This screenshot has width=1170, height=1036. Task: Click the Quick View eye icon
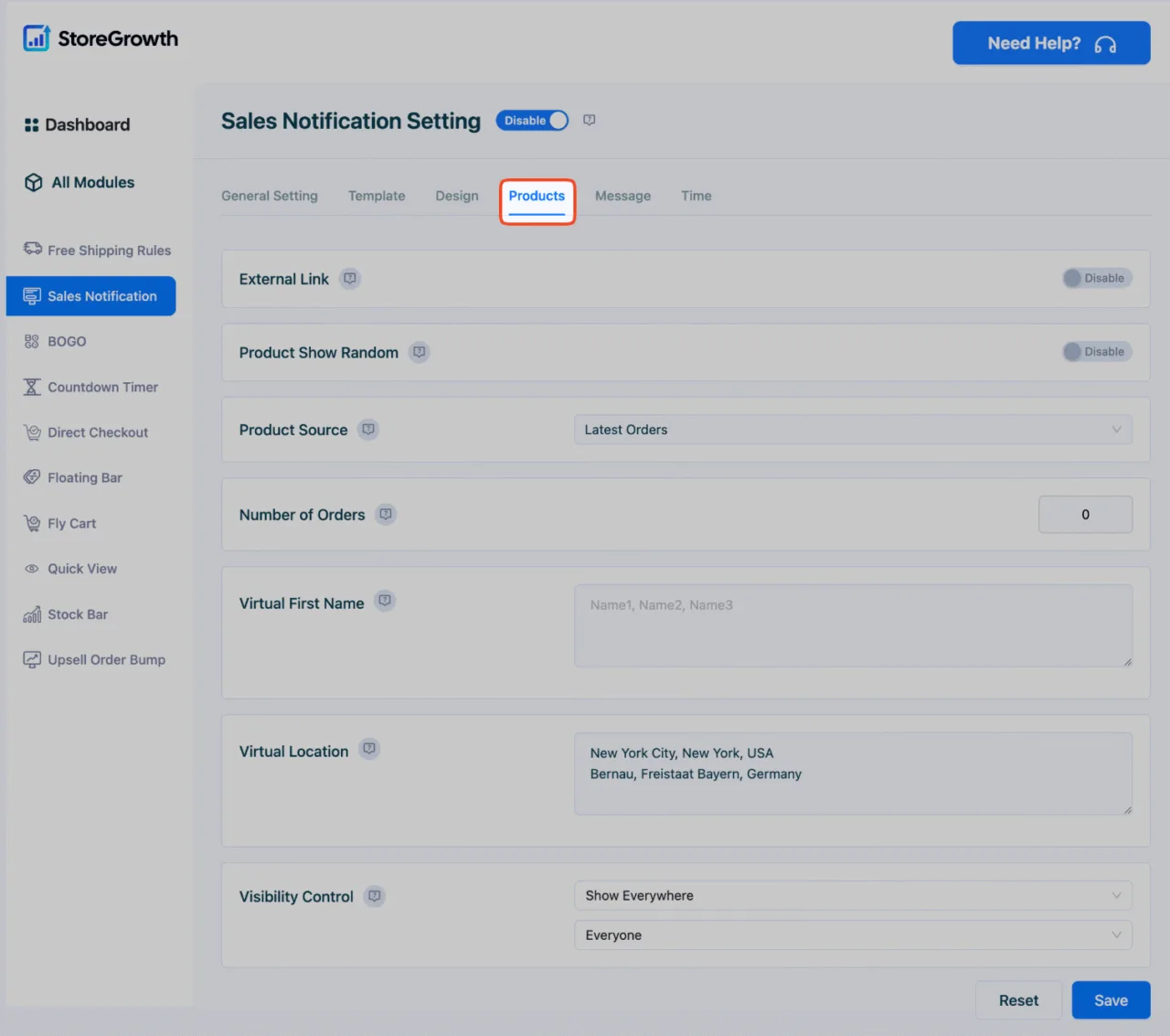click(x=32, y=569)
